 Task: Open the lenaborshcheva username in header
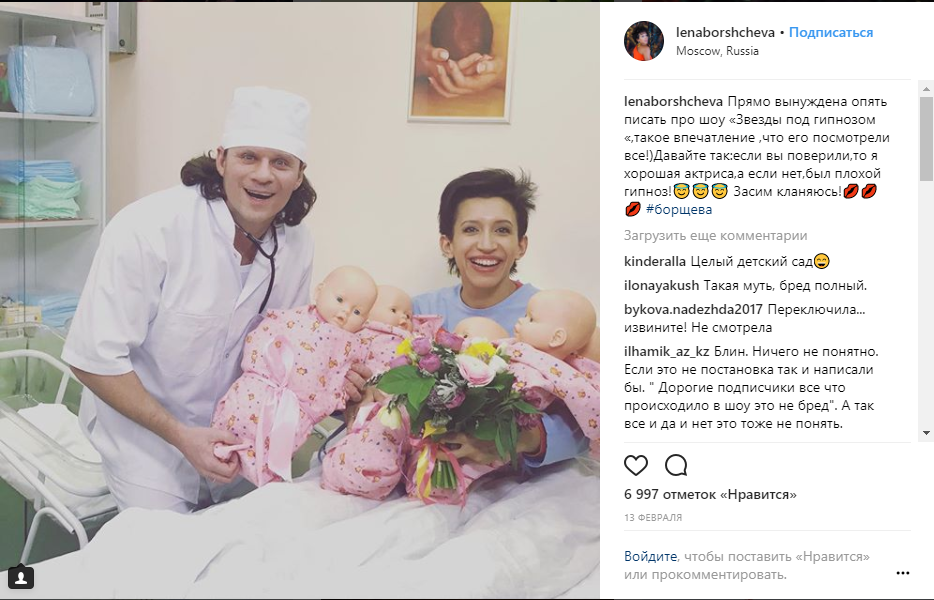pyautogui.click(x=725, y=32)
